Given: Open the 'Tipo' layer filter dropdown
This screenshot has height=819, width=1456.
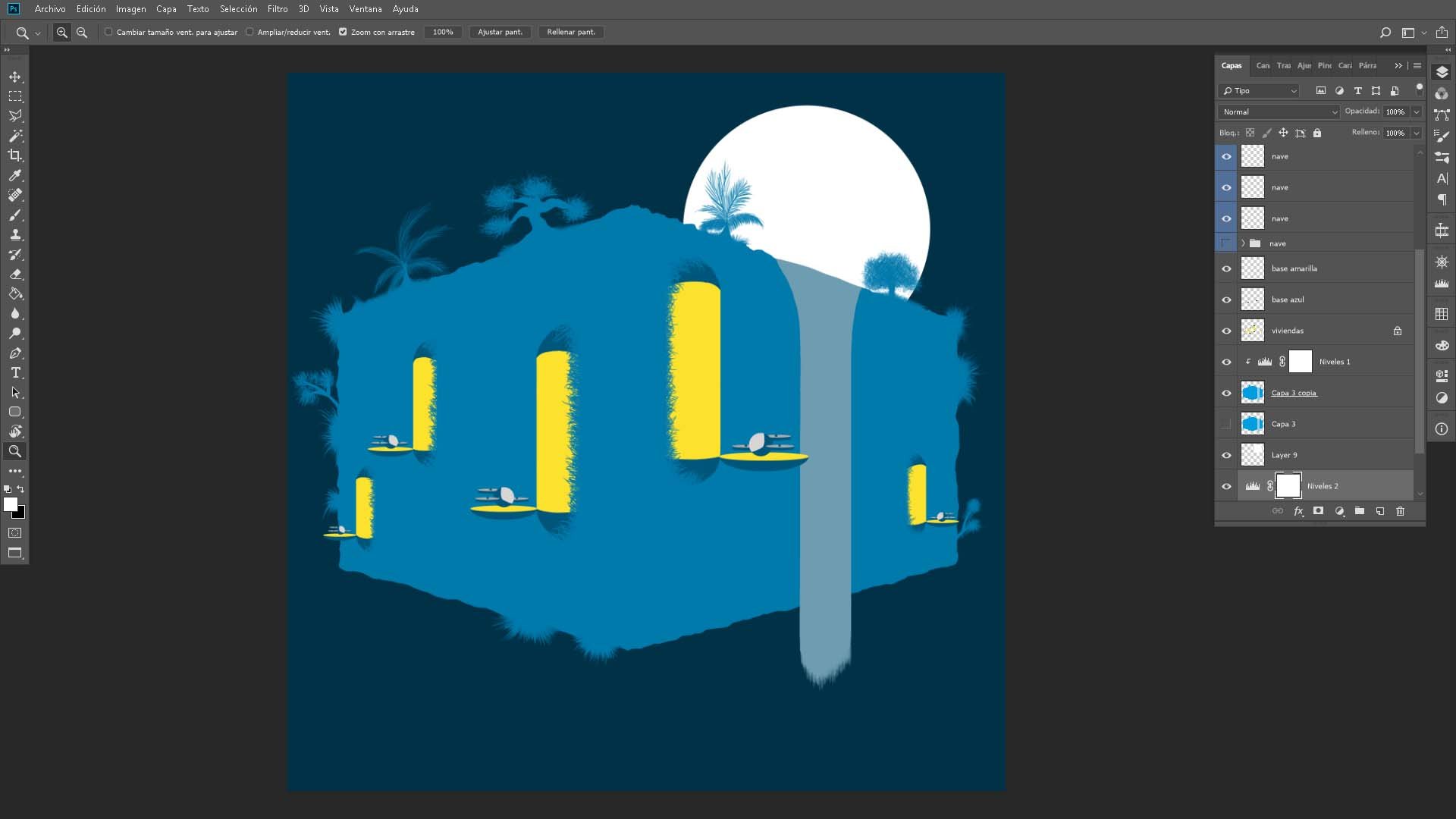Looking at the screenshot, I should pos(1259,91).
